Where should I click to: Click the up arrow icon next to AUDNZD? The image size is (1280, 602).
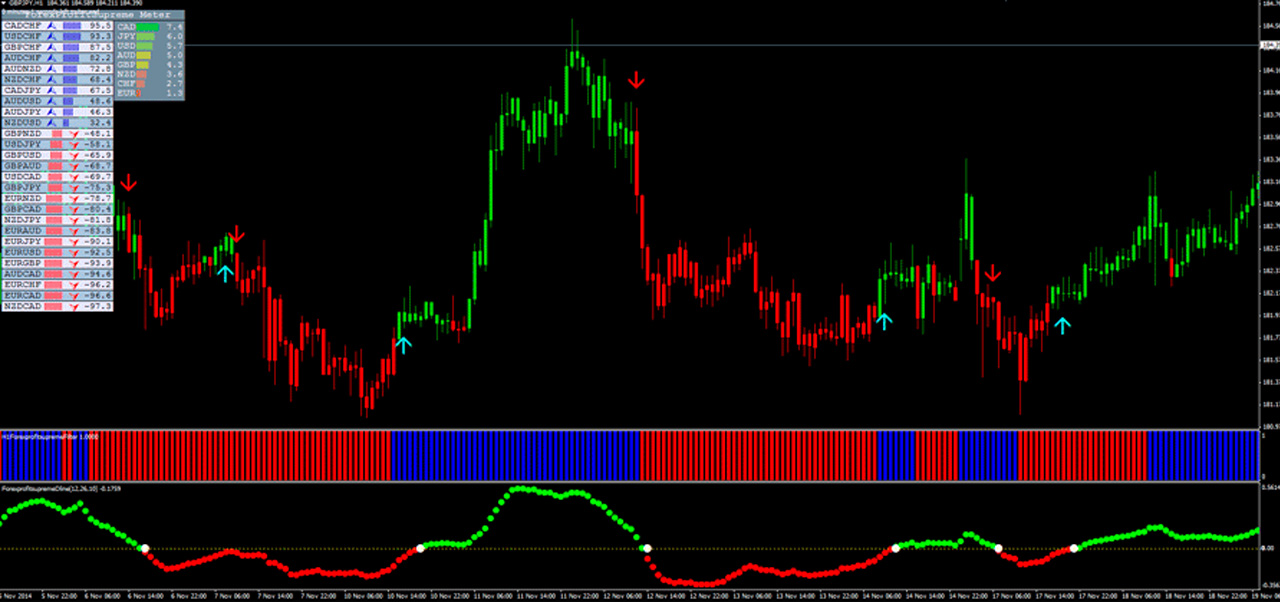click(54, 69)
